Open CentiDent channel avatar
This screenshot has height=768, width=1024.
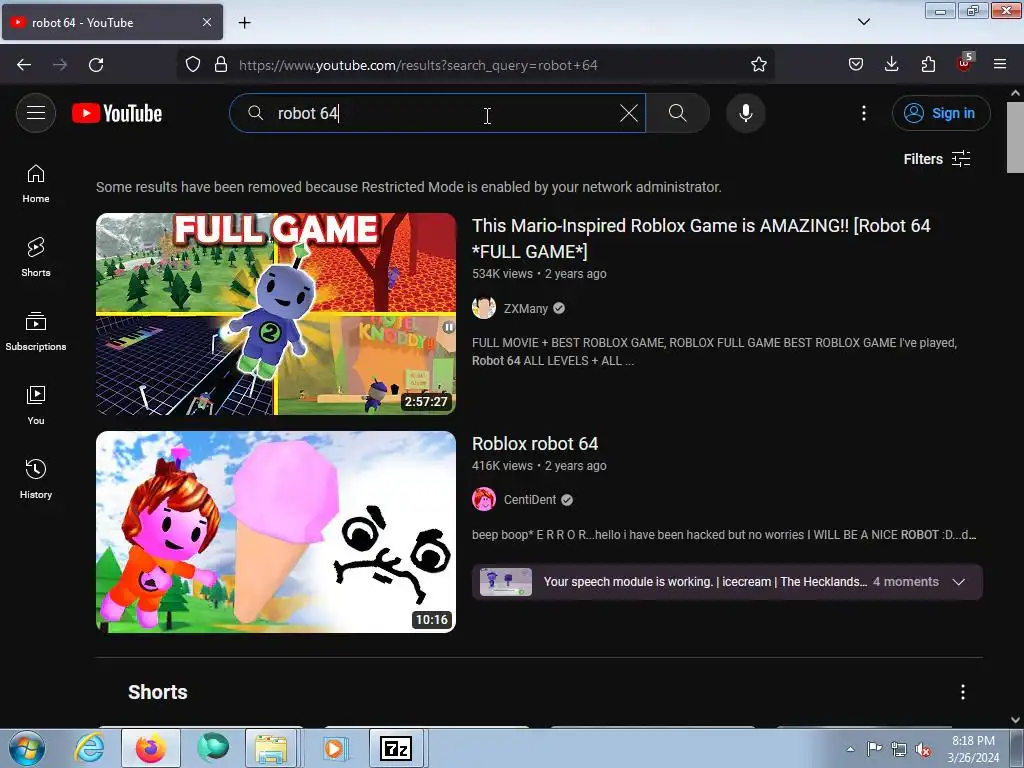pyautogui.click(x=484, y=500)
